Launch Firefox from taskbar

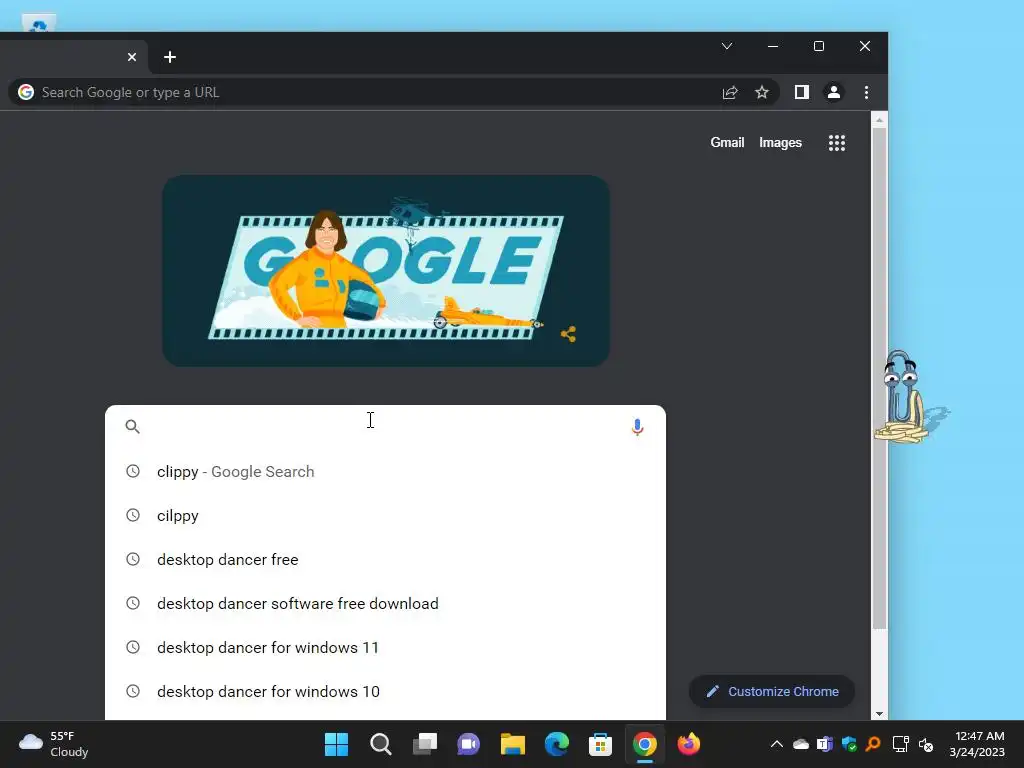(x=688, y=744)
